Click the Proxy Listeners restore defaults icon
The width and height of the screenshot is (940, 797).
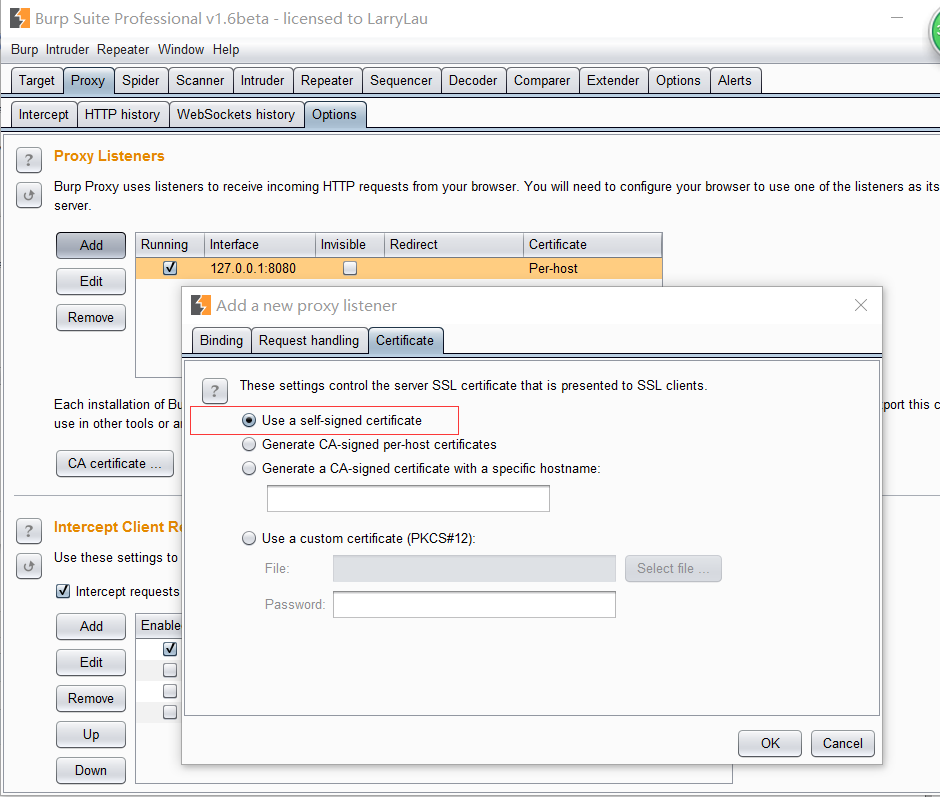coord(29,195)
